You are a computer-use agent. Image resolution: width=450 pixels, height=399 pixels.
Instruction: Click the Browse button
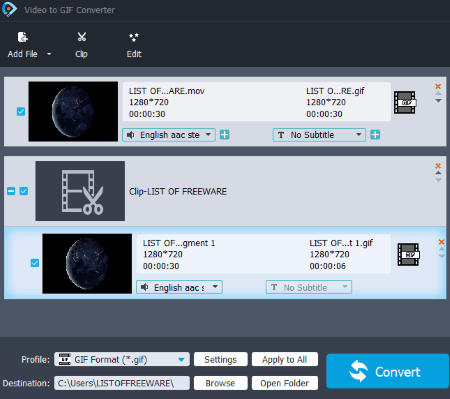(221, 383)
